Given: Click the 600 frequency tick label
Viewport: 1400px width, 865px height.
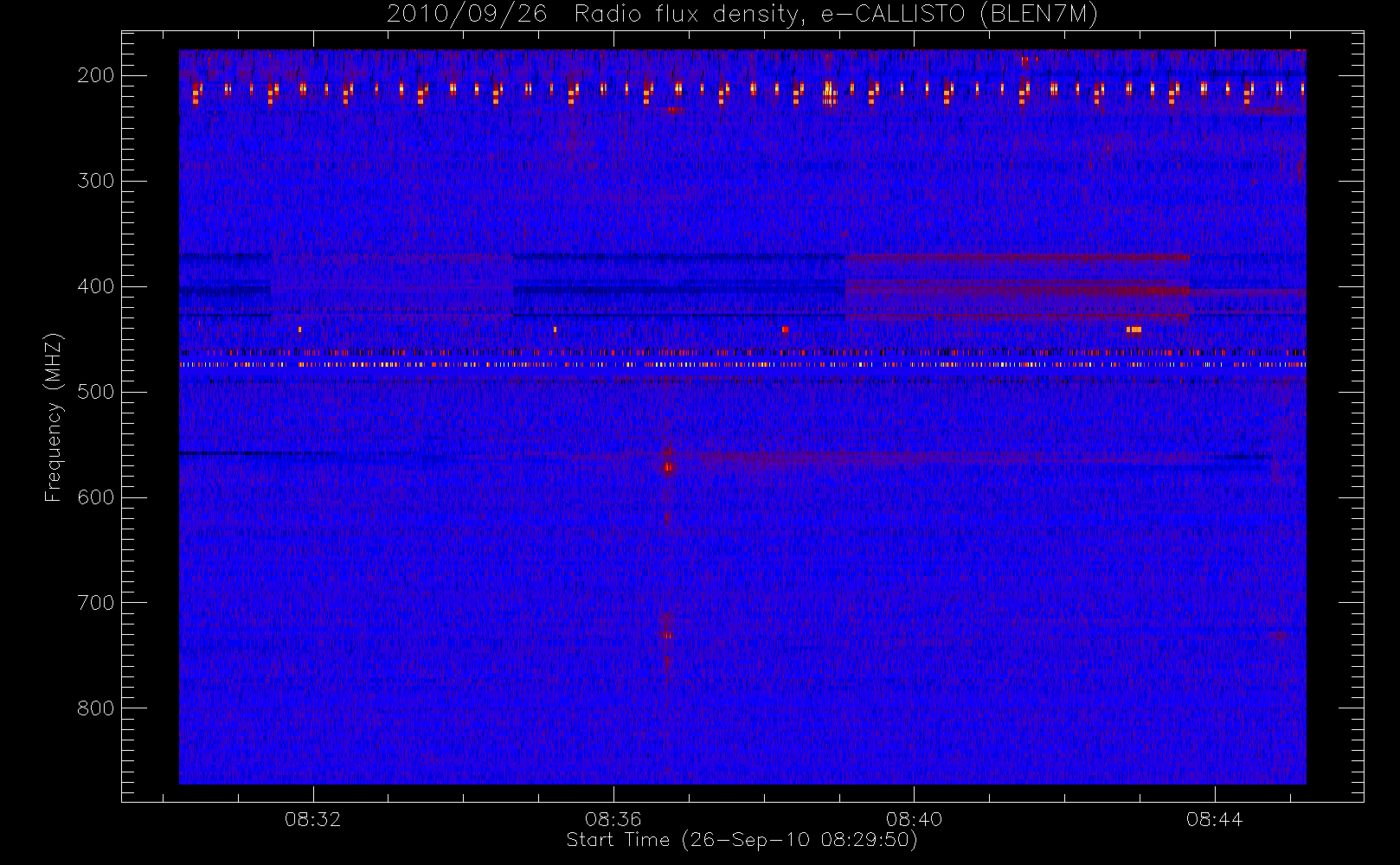Looking at the screenshot, I should point(95,497).
